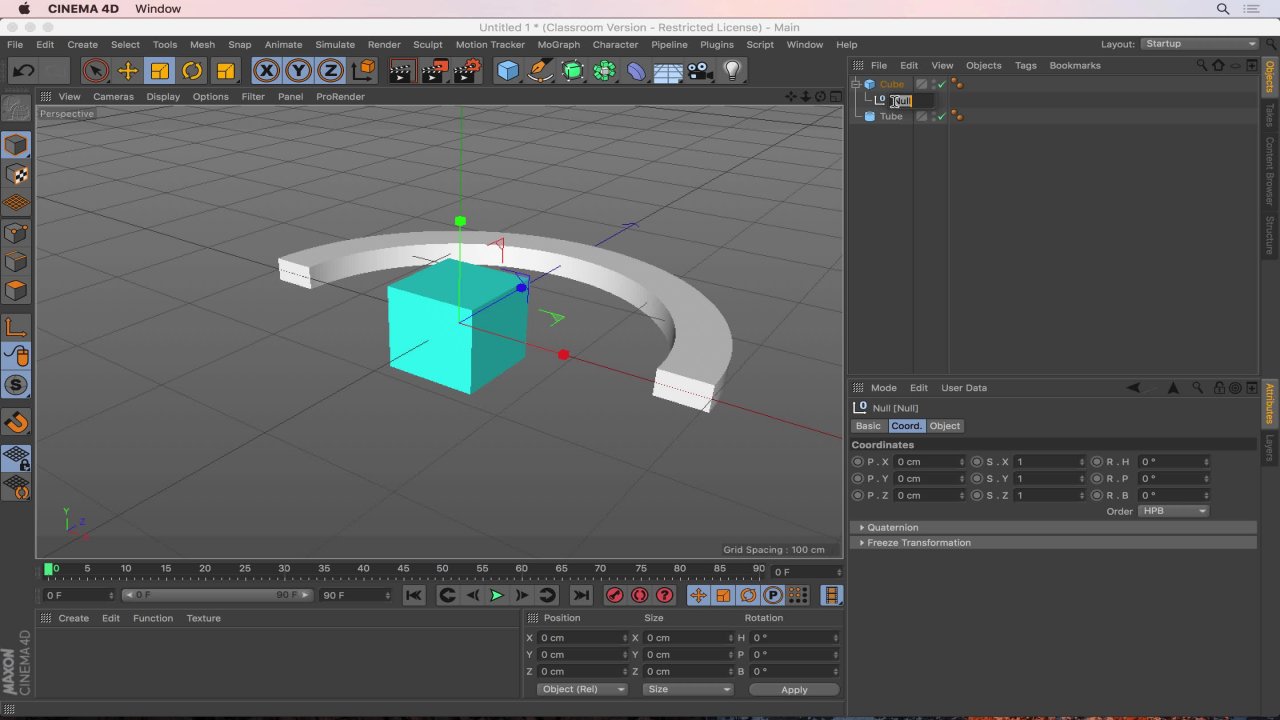Click the Render View clapperboard icon
The width and height of the screenshot is (1280, 720).
[x=402, y=70]
